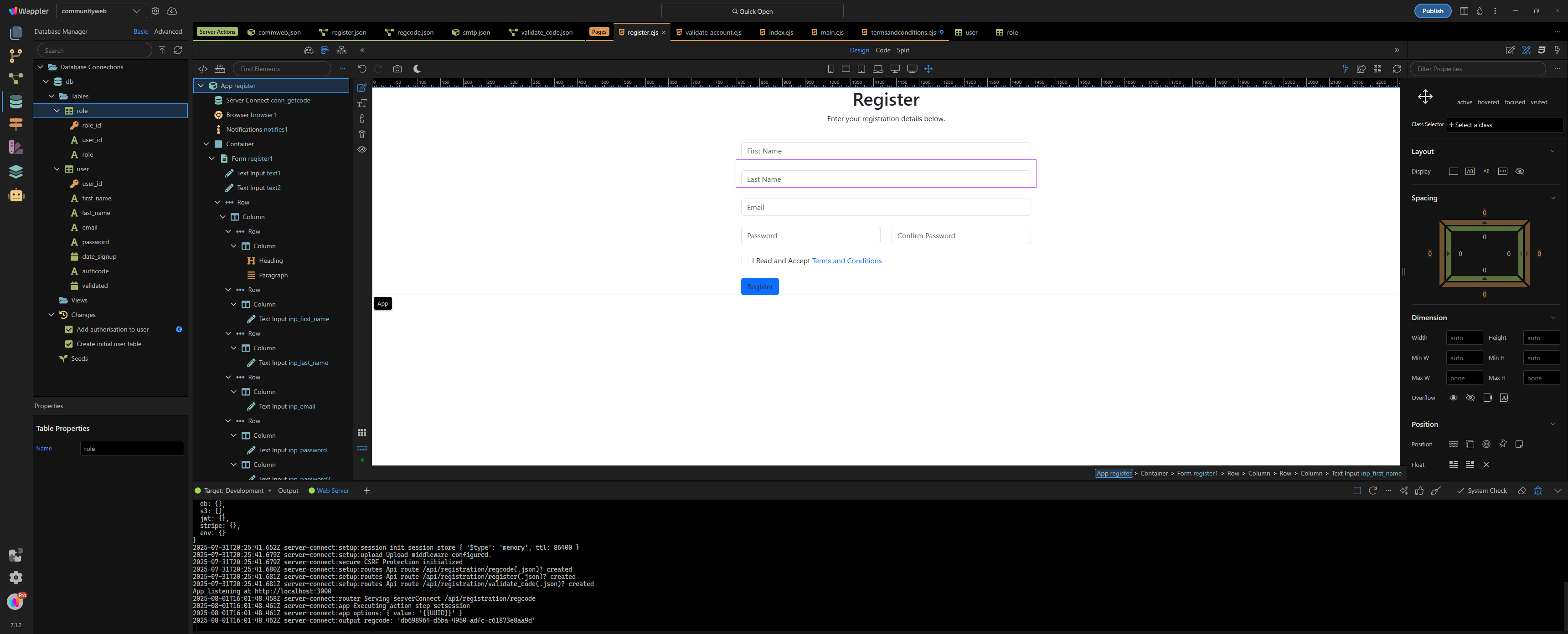Undo the last action in design toolbar
The image size is (1568, 634).
(362, 69)
